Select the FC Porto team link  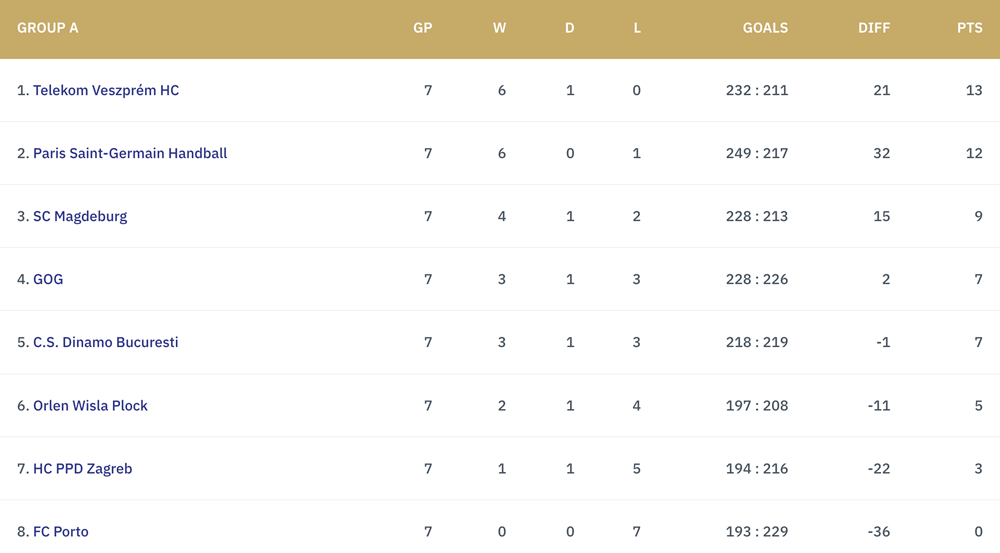click(x=61, y=532)
